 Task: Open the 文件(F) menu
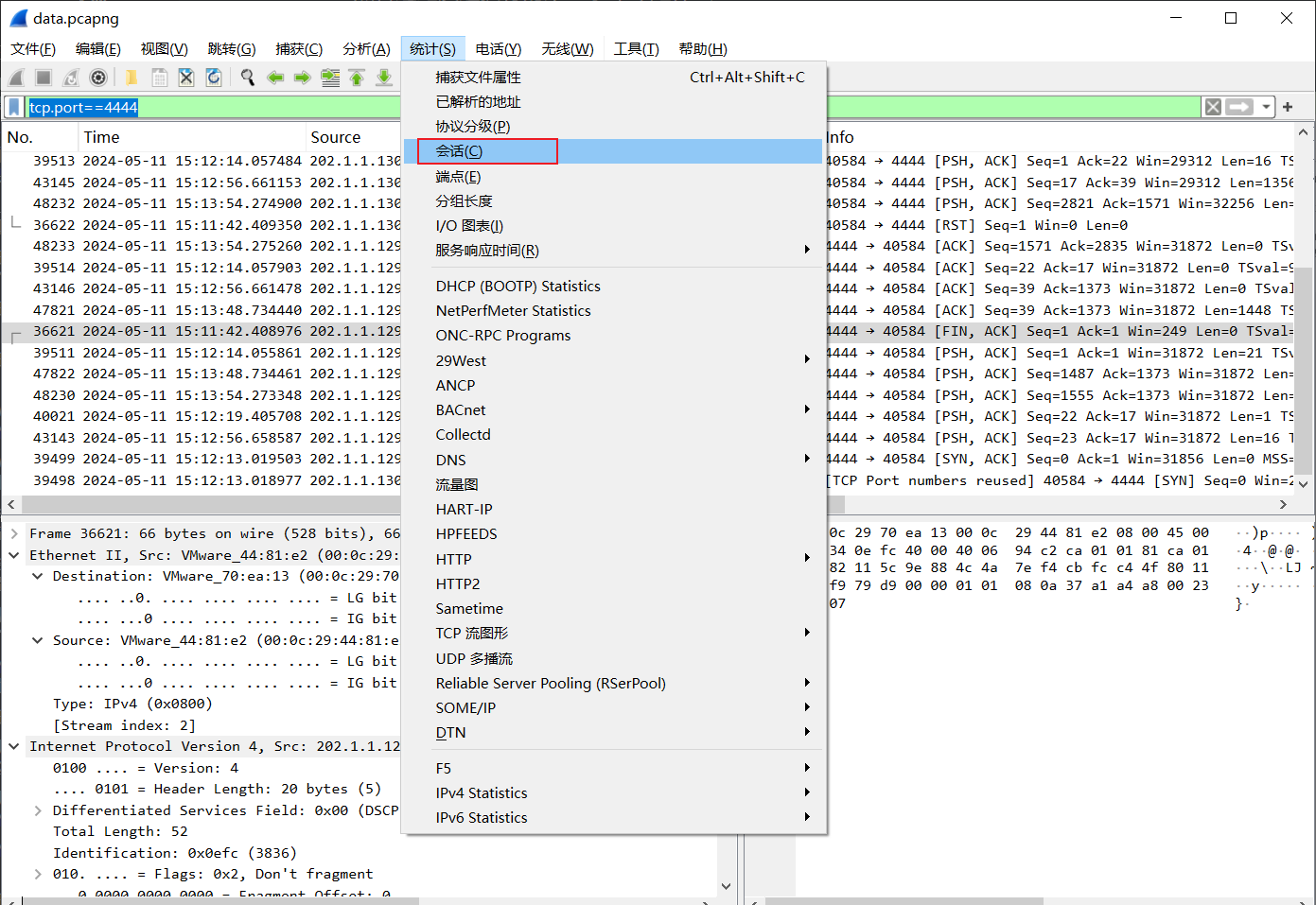tap(33, 49)
